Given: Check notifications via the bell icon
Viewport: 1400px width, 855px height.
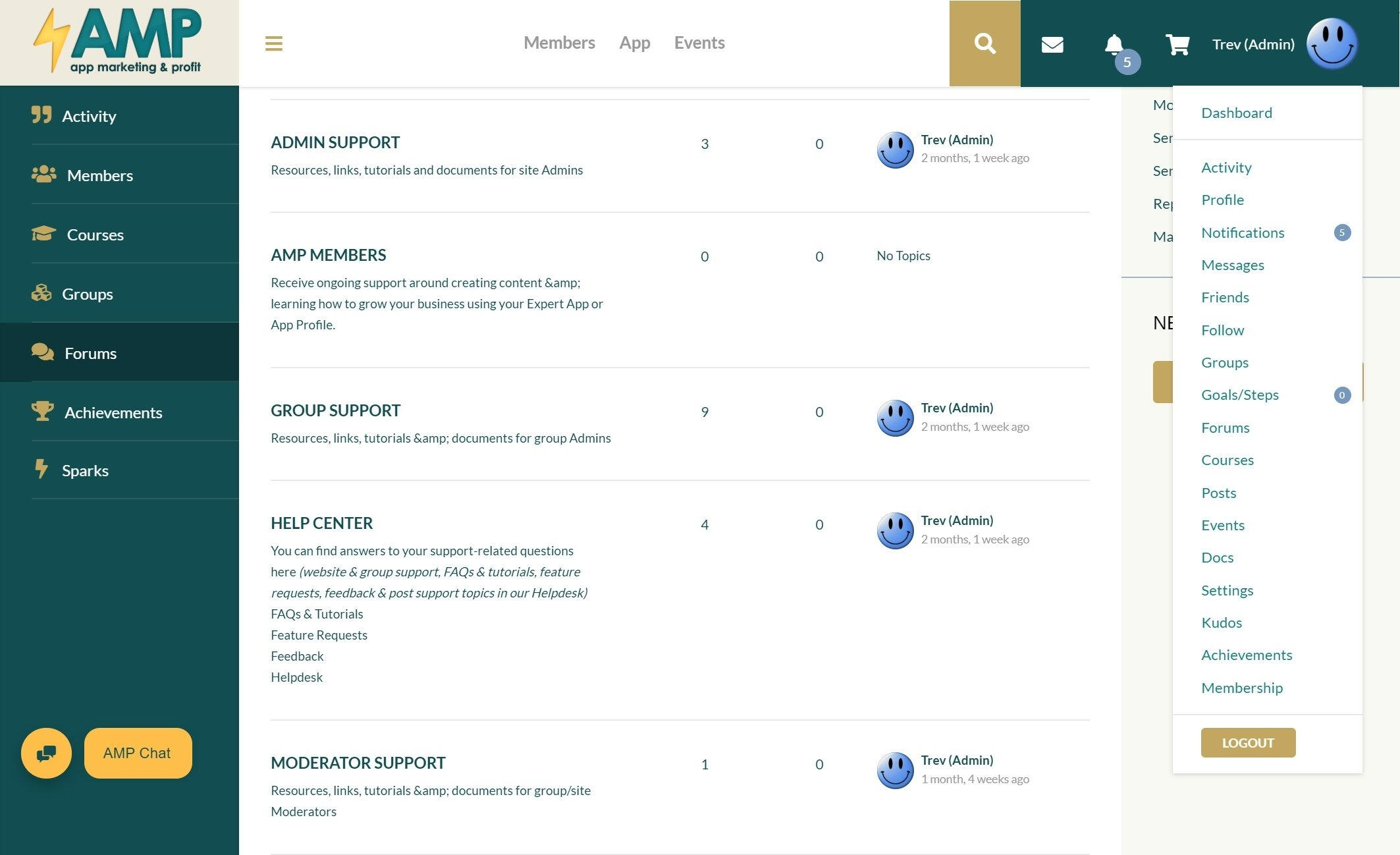Looking at the screenshot, I should pos(1114,43).
